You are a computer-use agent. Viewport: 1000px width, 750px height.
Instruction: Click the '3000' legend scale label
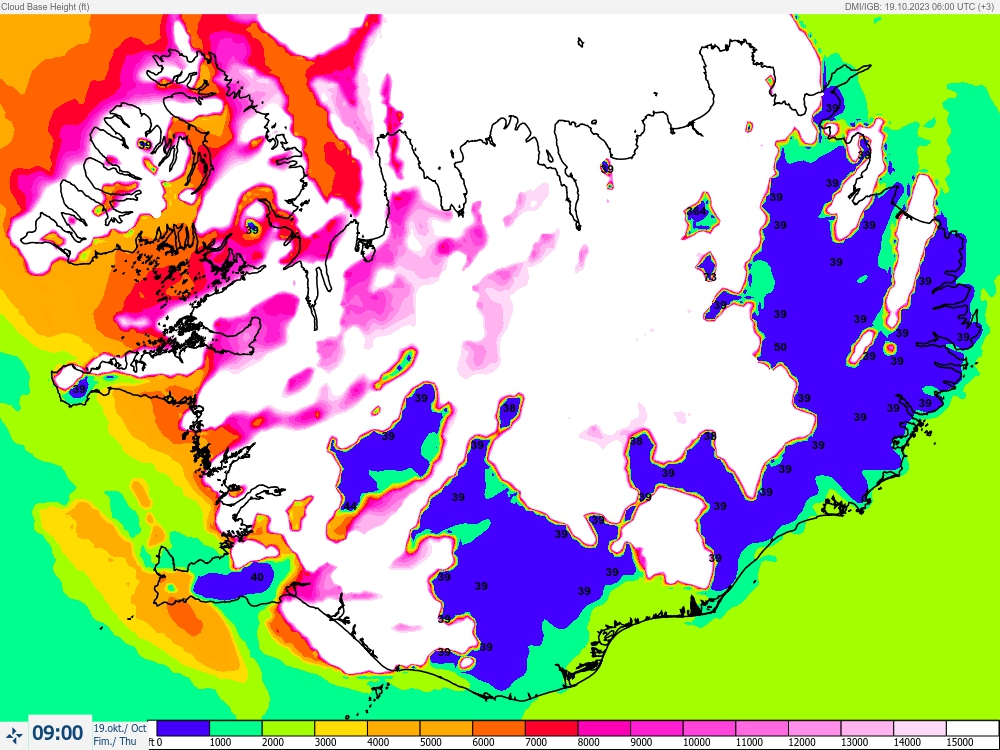[x=325, y=742]
